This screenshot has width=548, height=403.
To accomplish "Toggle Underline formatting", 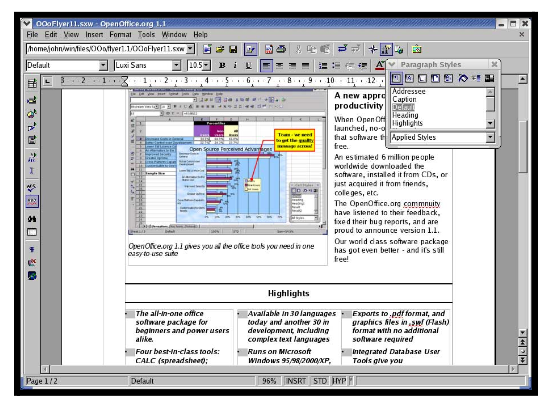I will (x=248, y=65).
